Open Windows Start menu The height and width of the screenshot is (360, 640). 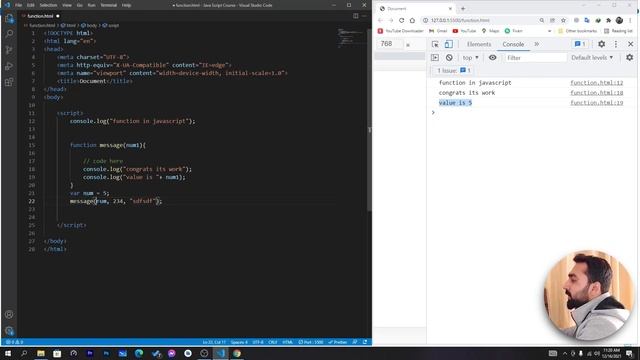8,353
